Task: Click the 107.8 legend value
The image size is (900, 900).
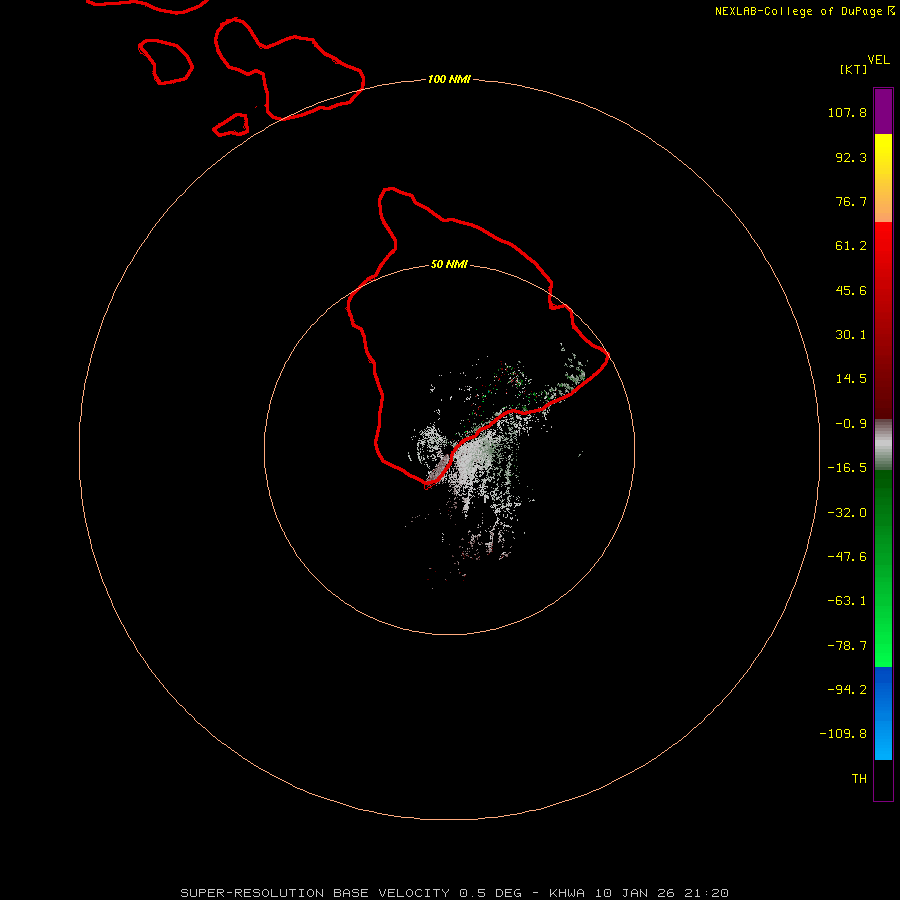Action: coord(847,112)
